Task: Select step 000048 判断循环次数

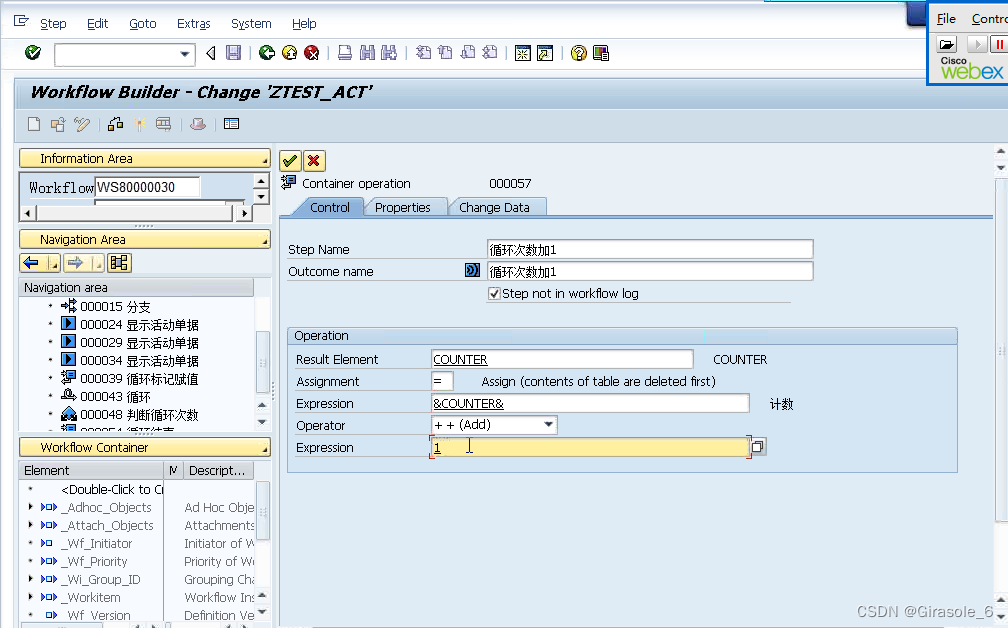Action: point(139,415)
